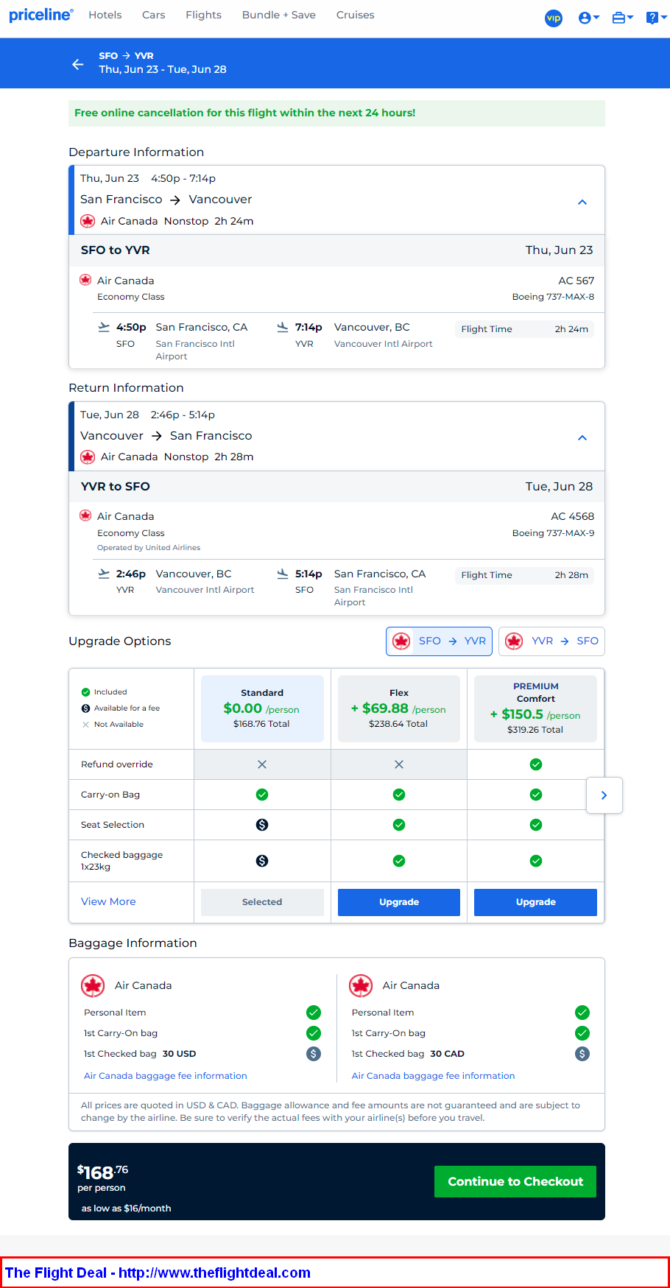Open the CAD Air Canada baggage fee information
Viewport: 670px width, 1288px height.
click(433, 1076)
